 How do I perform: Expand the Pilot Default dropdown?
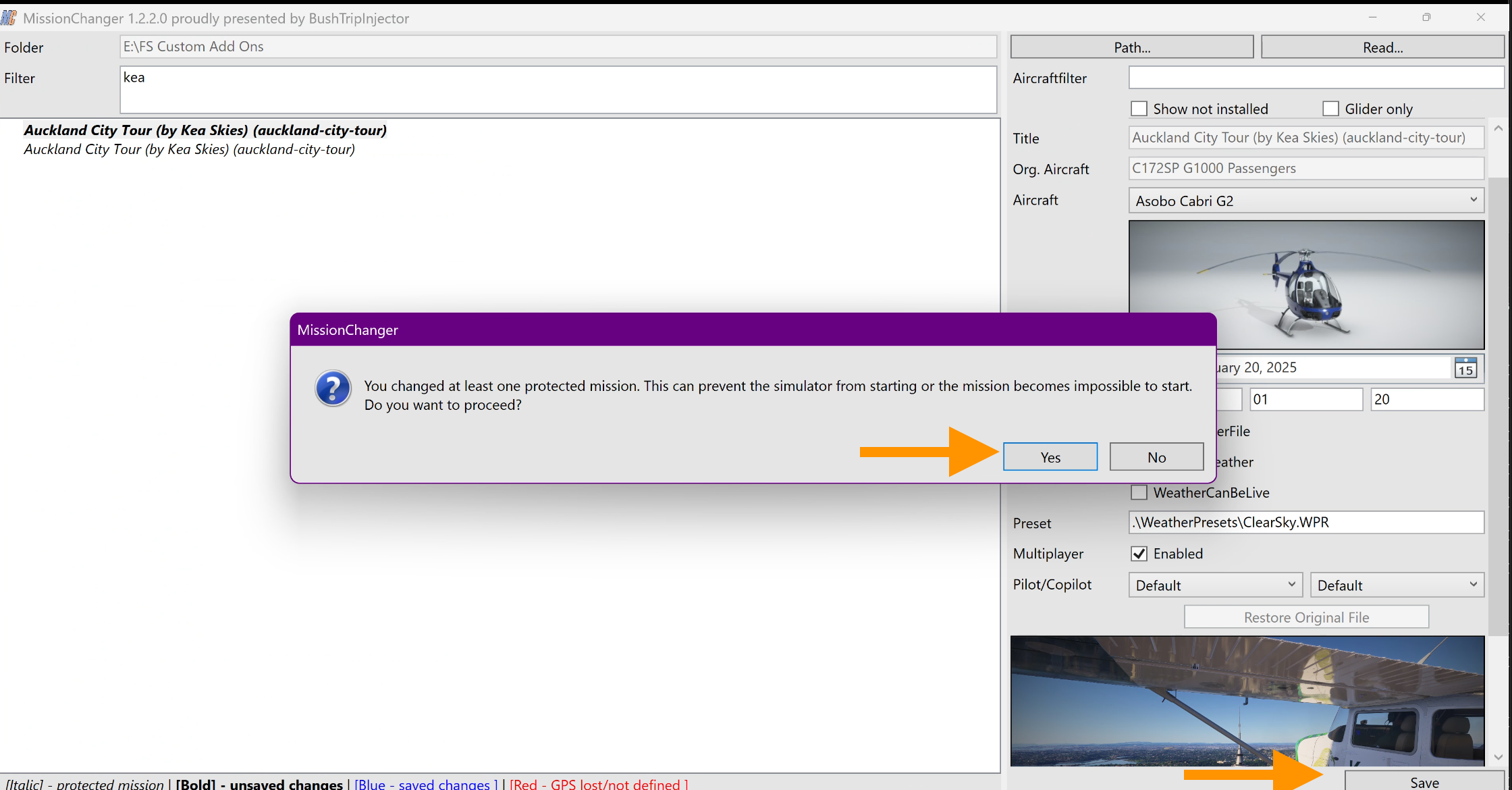[x=1215, y=585]
